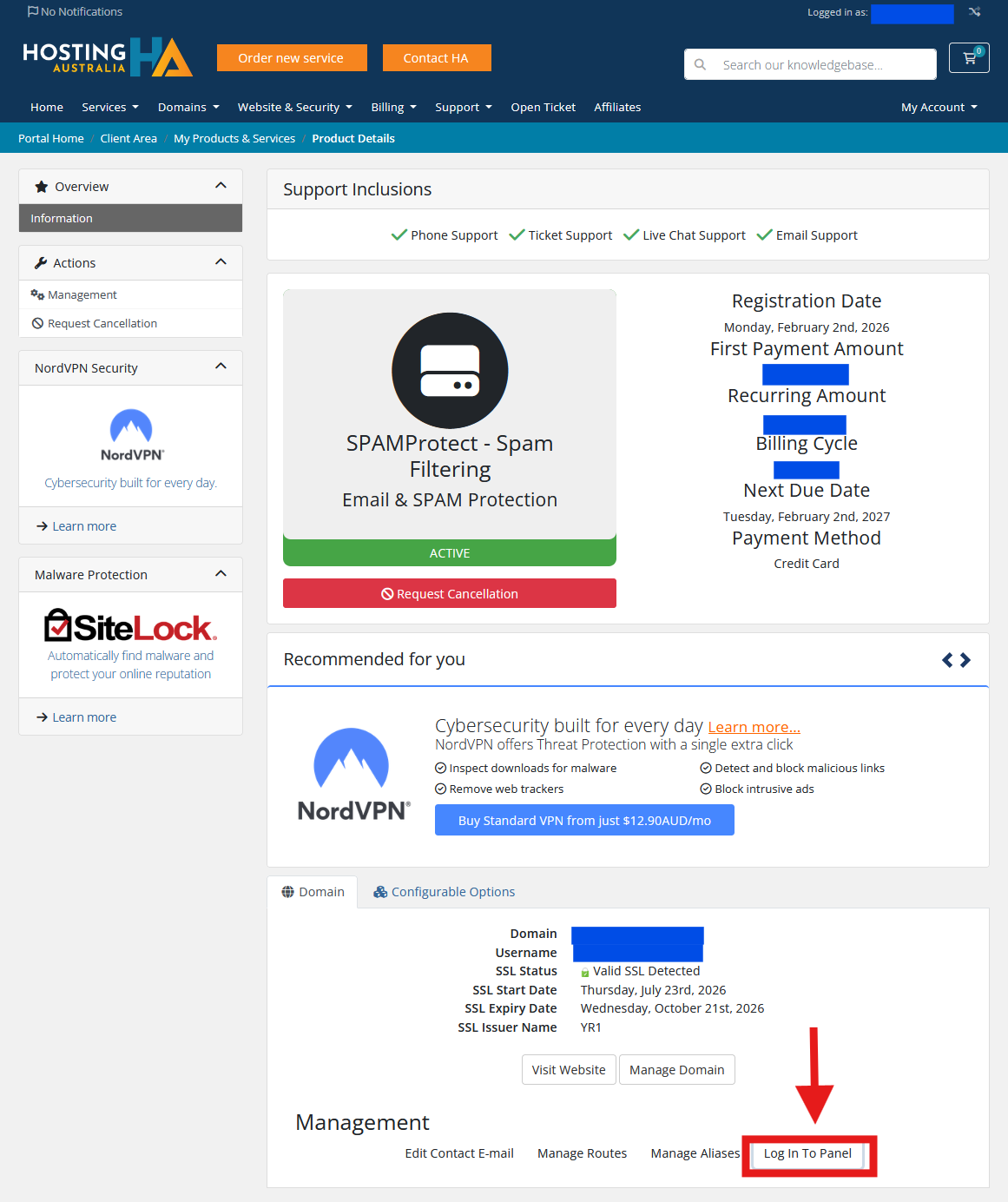Click the orange Learn more... link
Image resolution: width=1008 pixels, height=1202 pixels.
(754, 727)
